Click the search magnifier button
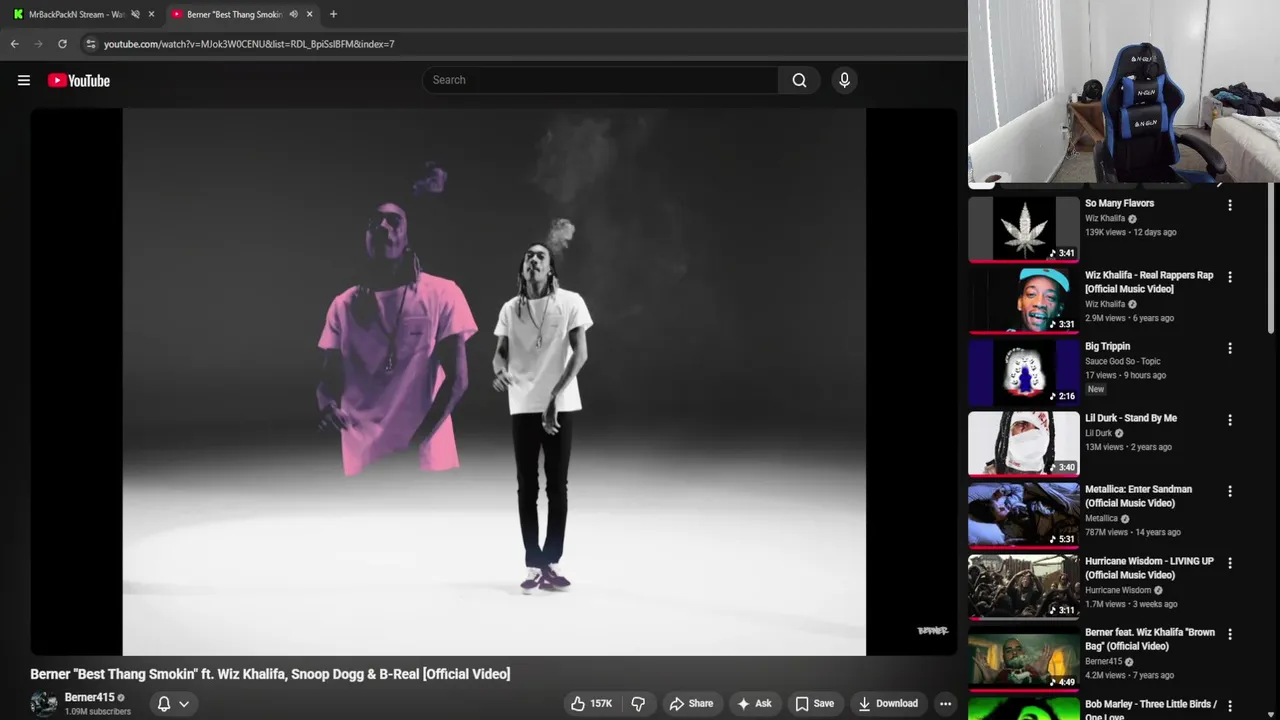 tap(799, 80)
